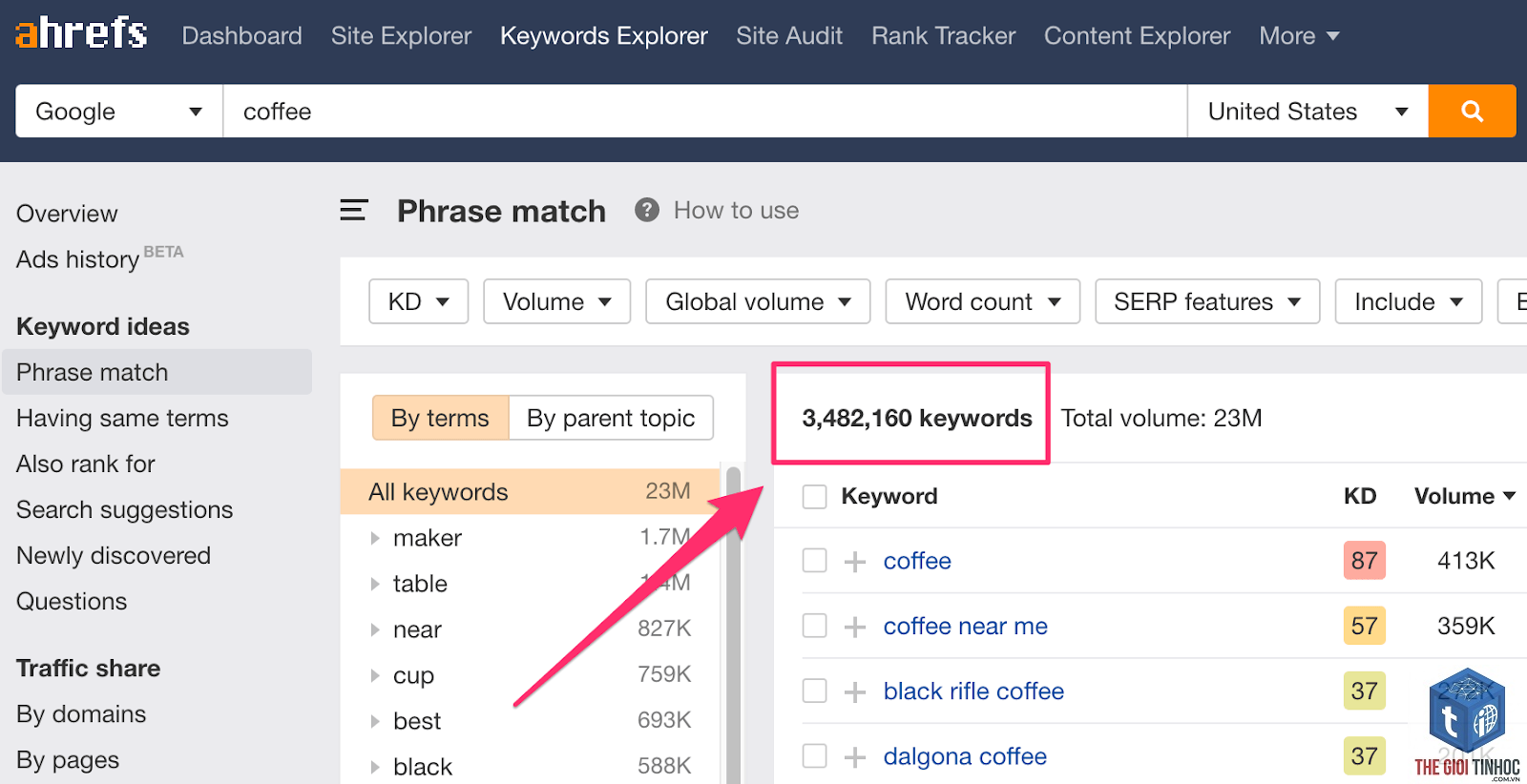Open the Word count filter dropdown
Screen dimensions: 1527x784
point(982,301)
